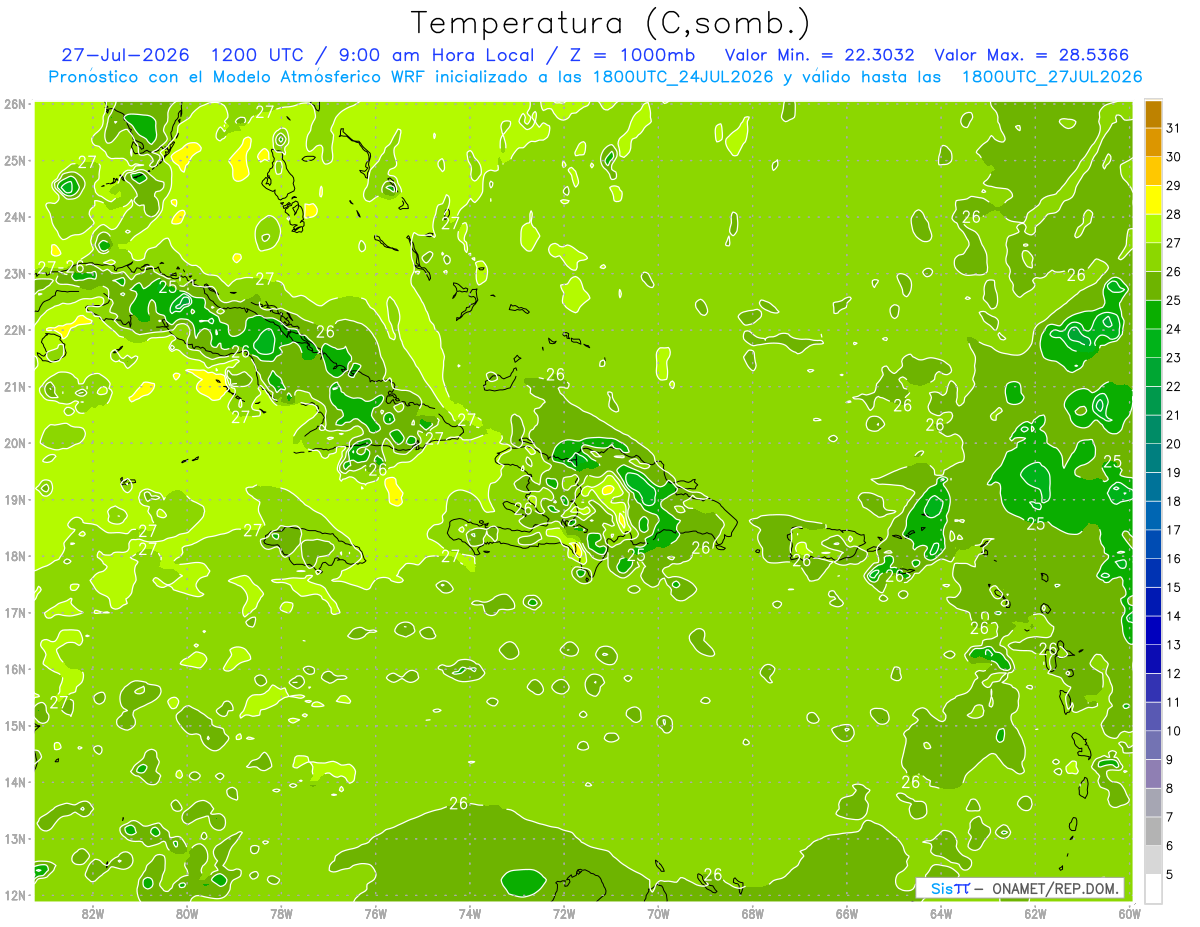
Task: Click the "82W" longitude label
Action: (x=93, y=913)
